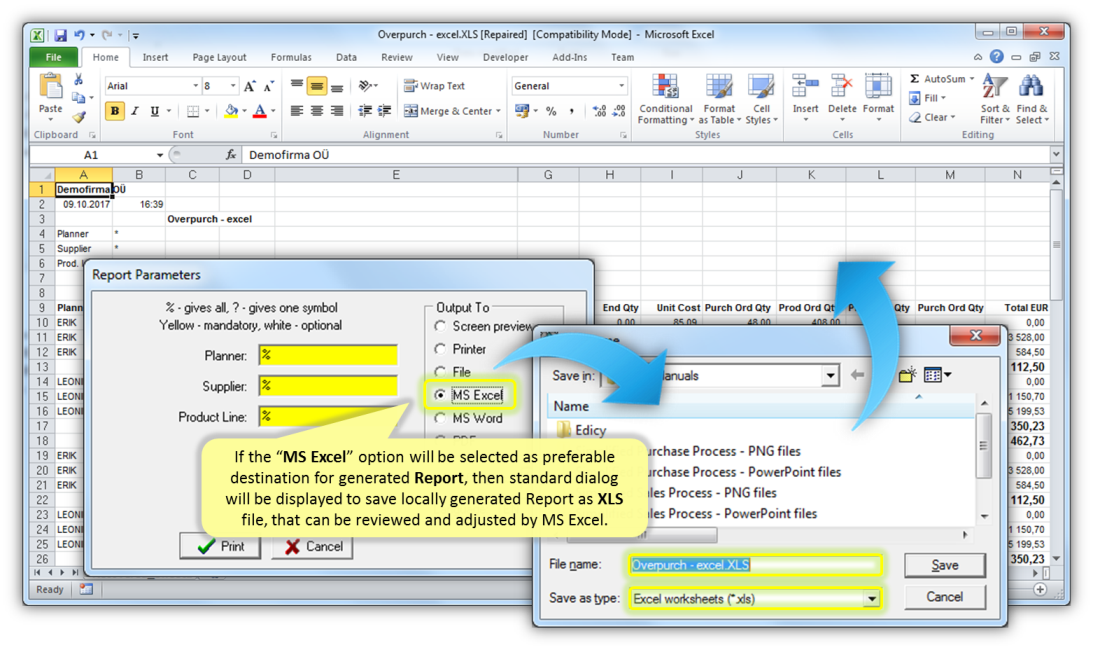Select Screen preview output option
Image resolution: width=1093 pixels, height=650 pixels.
pos(440,326)
